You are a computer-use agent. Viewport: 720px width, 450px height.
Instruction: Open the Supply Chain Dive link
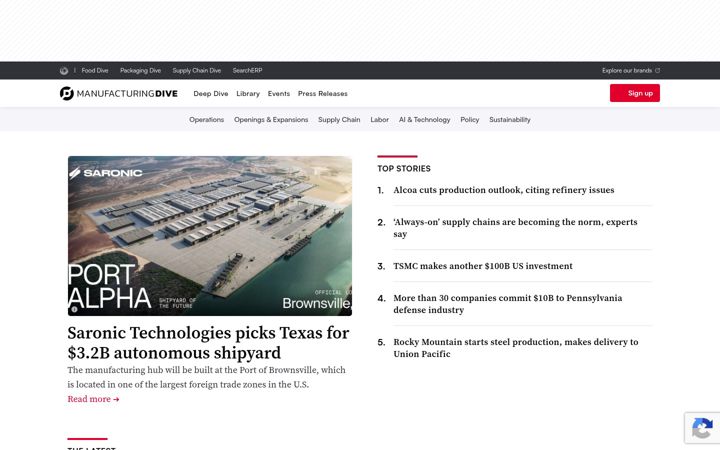pyautogui.click(x=197, y=71)
